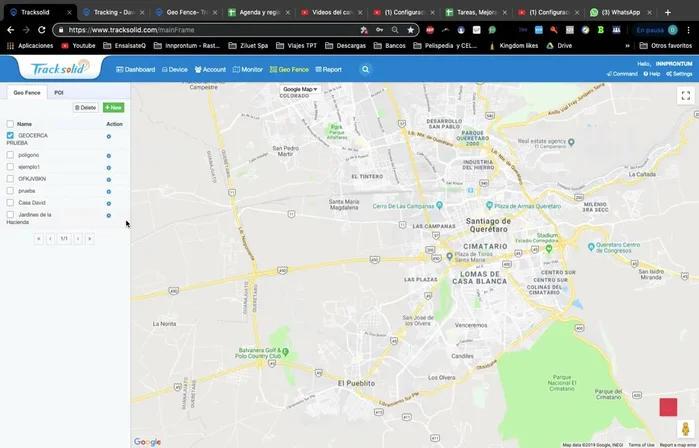Open the Monitor menu
This screenshot has height=448, width=699.
(x=248, y=70)
